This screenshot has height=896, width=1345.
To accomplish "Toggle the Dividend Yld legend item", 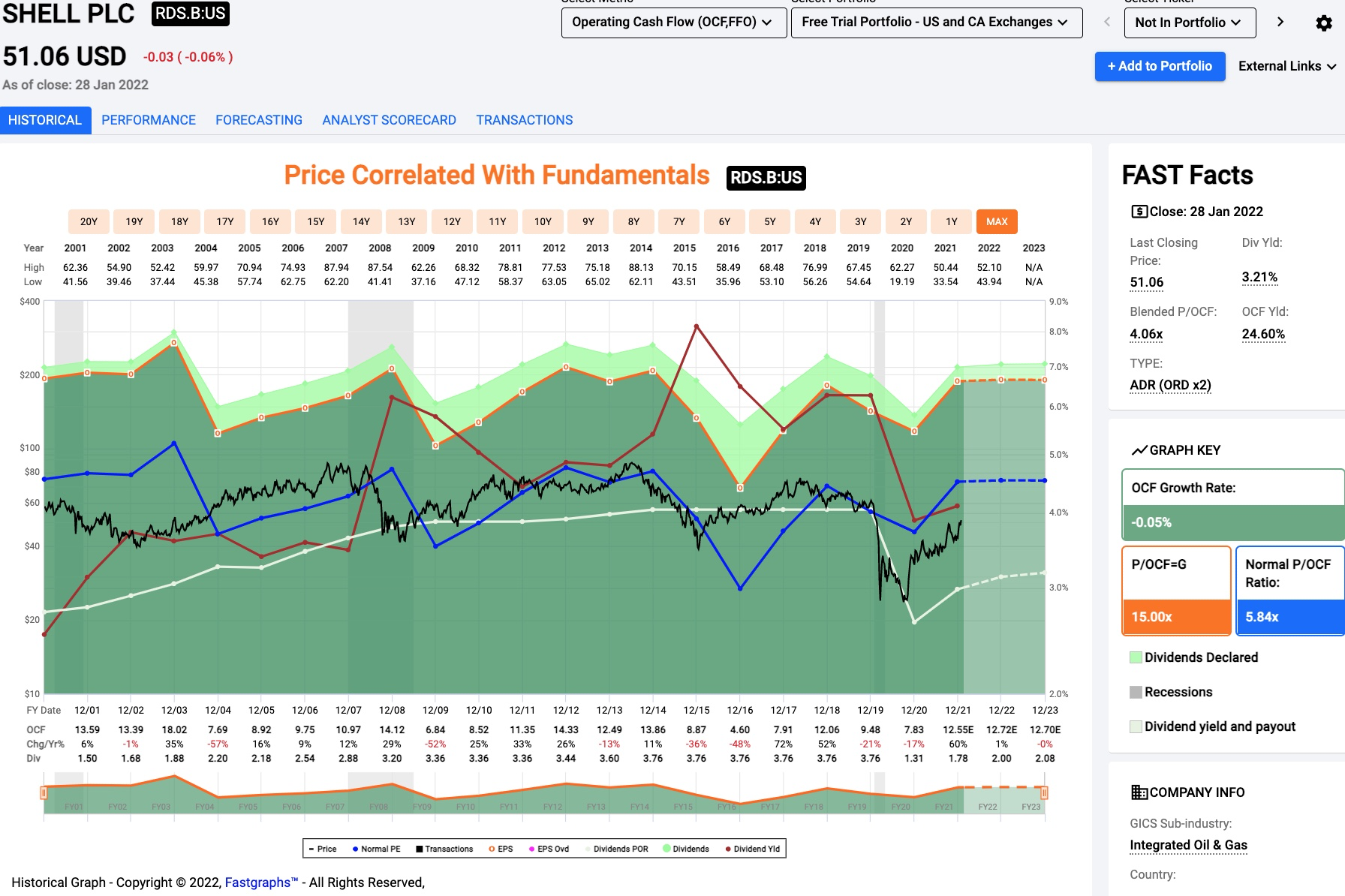I will [x=753, y=849].
